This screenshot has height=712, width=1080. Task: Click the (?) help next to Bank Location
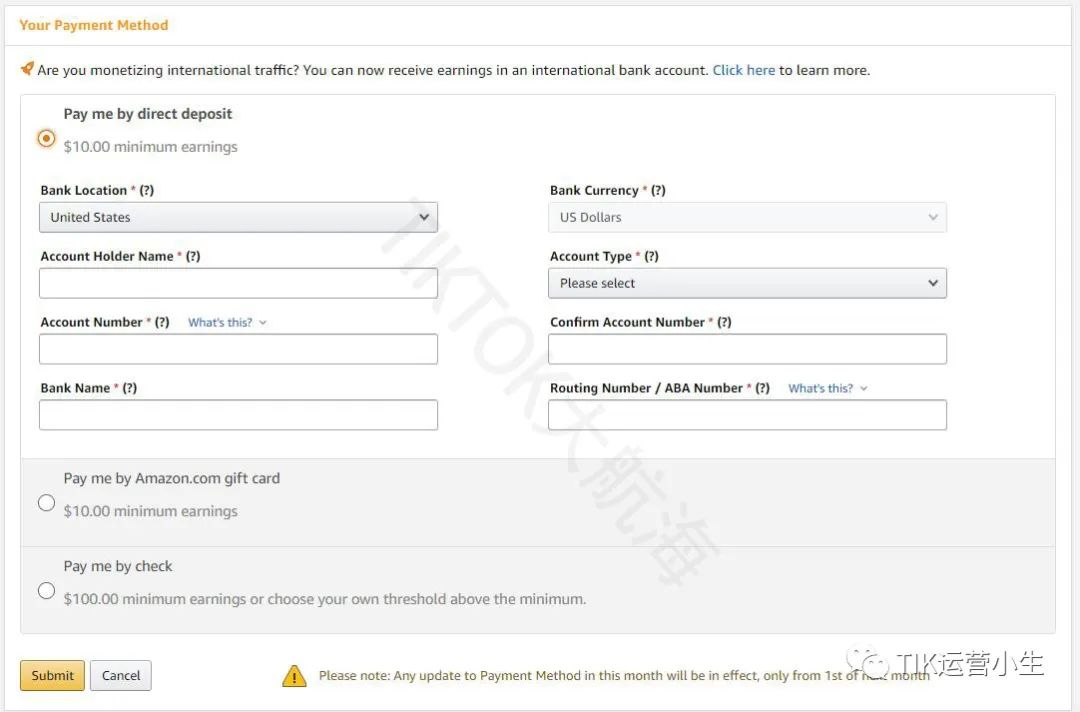pos(146,190)
